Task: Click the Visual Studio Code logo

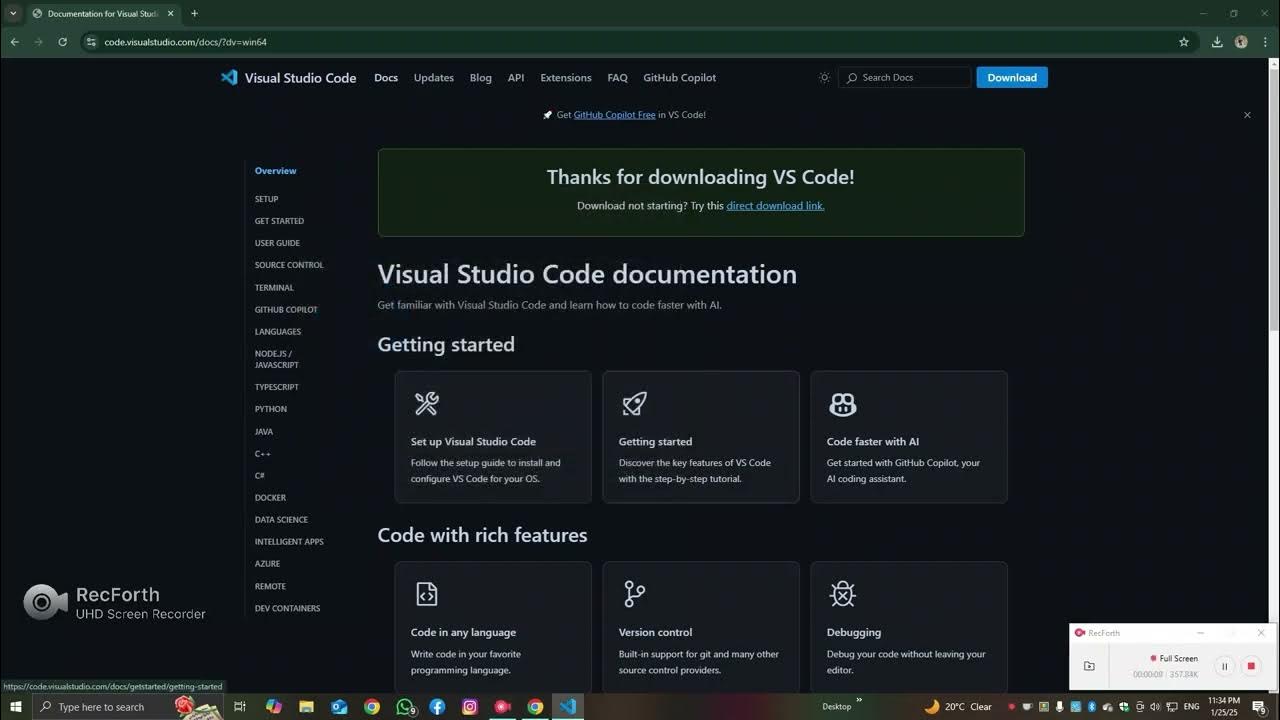Action: point(288,78)
